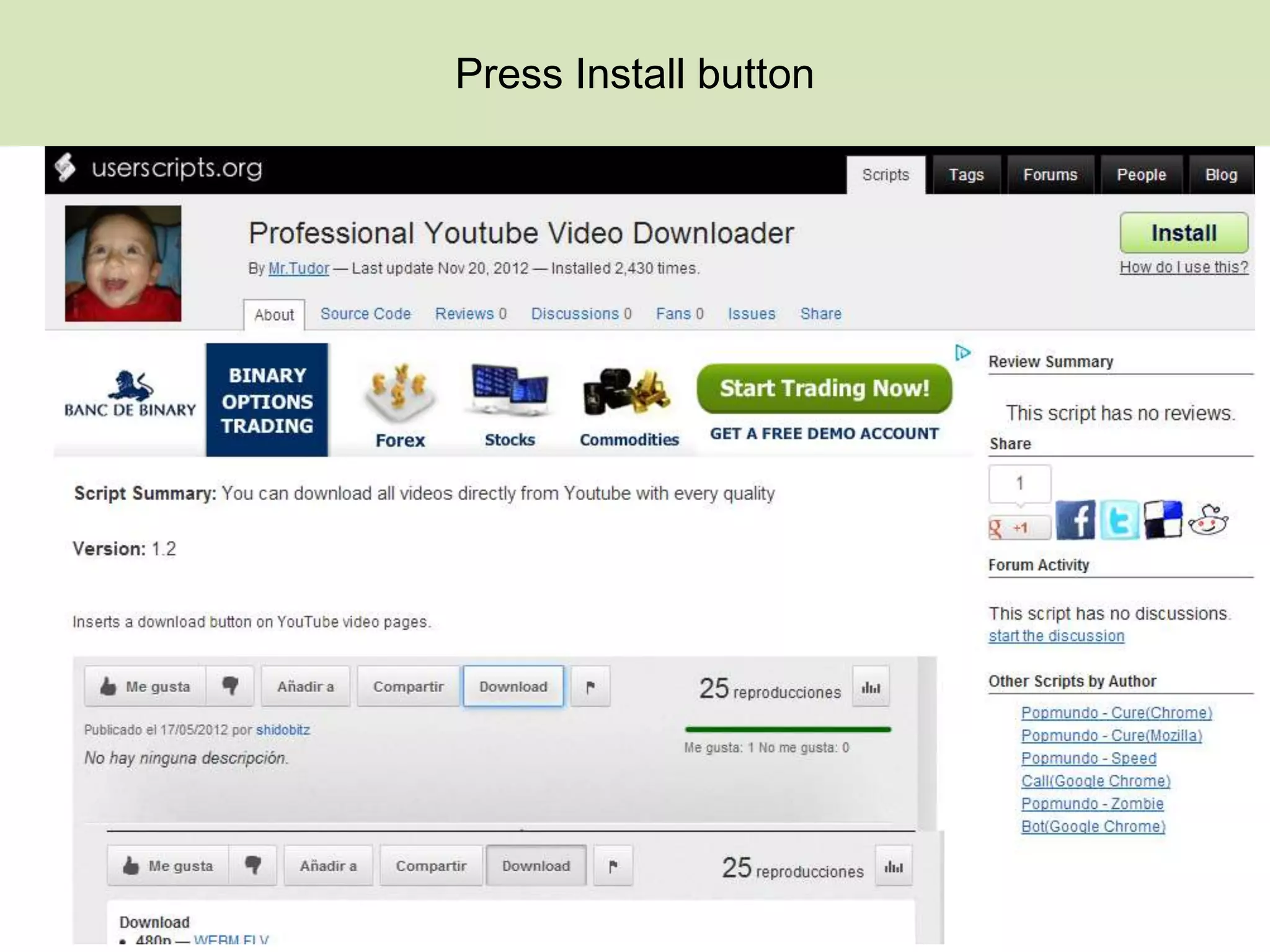Switch to the Source Code tab

click(365, 314)
